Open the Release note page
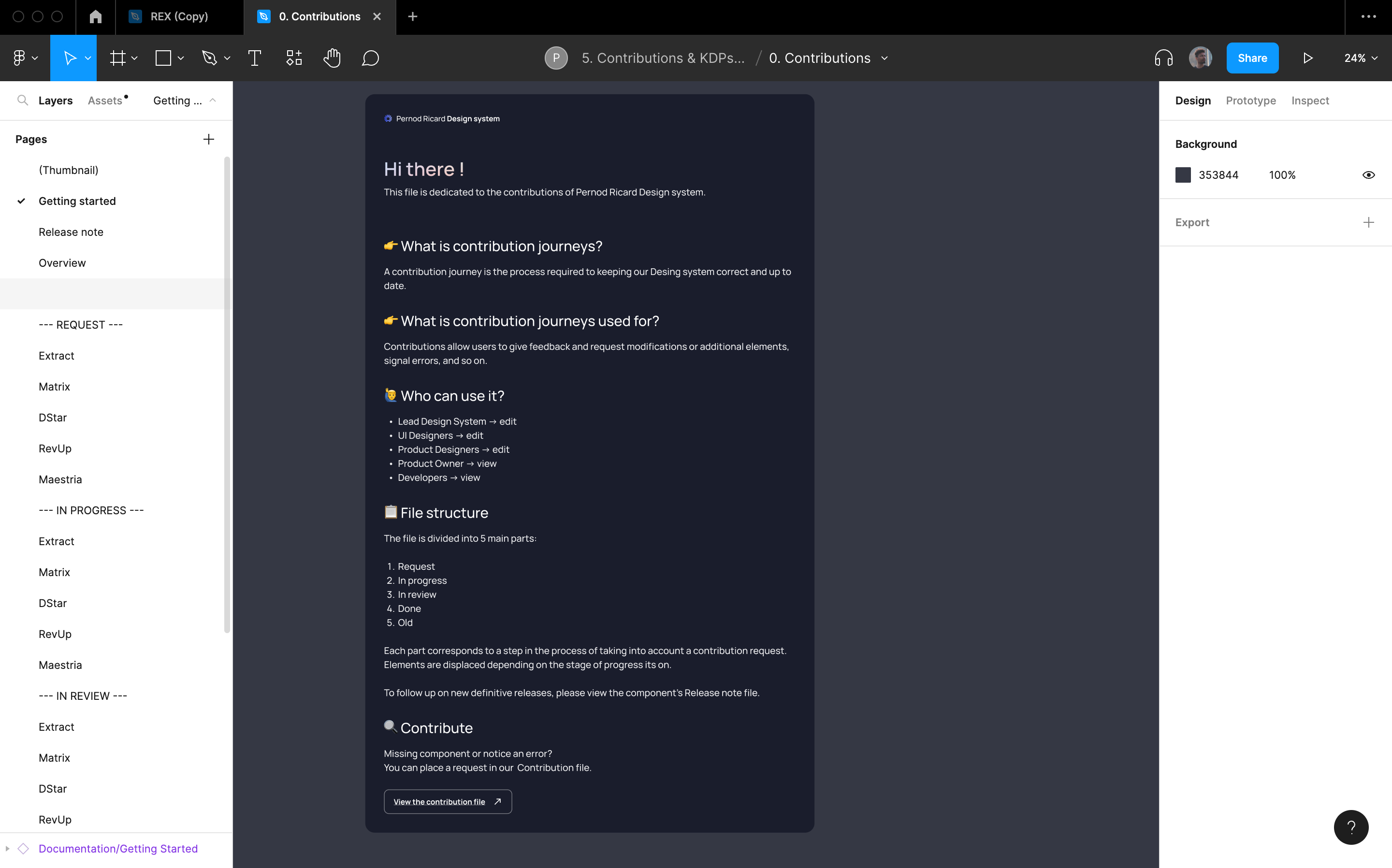 (71, 232)
